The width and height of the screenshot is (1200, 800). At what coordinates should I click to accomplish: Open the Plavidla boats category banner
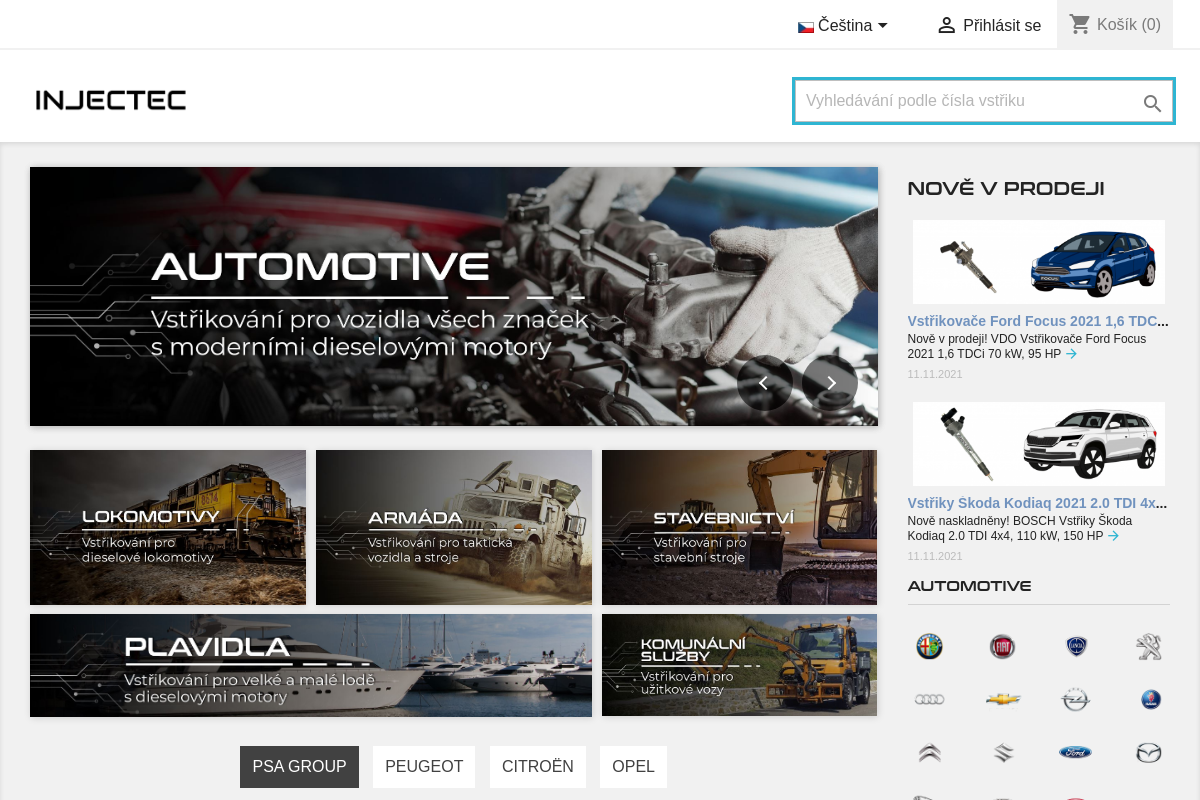pyautogui.click(x=310, y=665)
